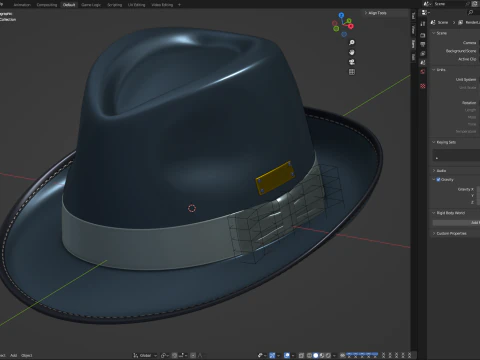Viewport: 480px width, 360px height.
Task: Click red X axis on navigation gizmo
Action: (x=351, y=26)
